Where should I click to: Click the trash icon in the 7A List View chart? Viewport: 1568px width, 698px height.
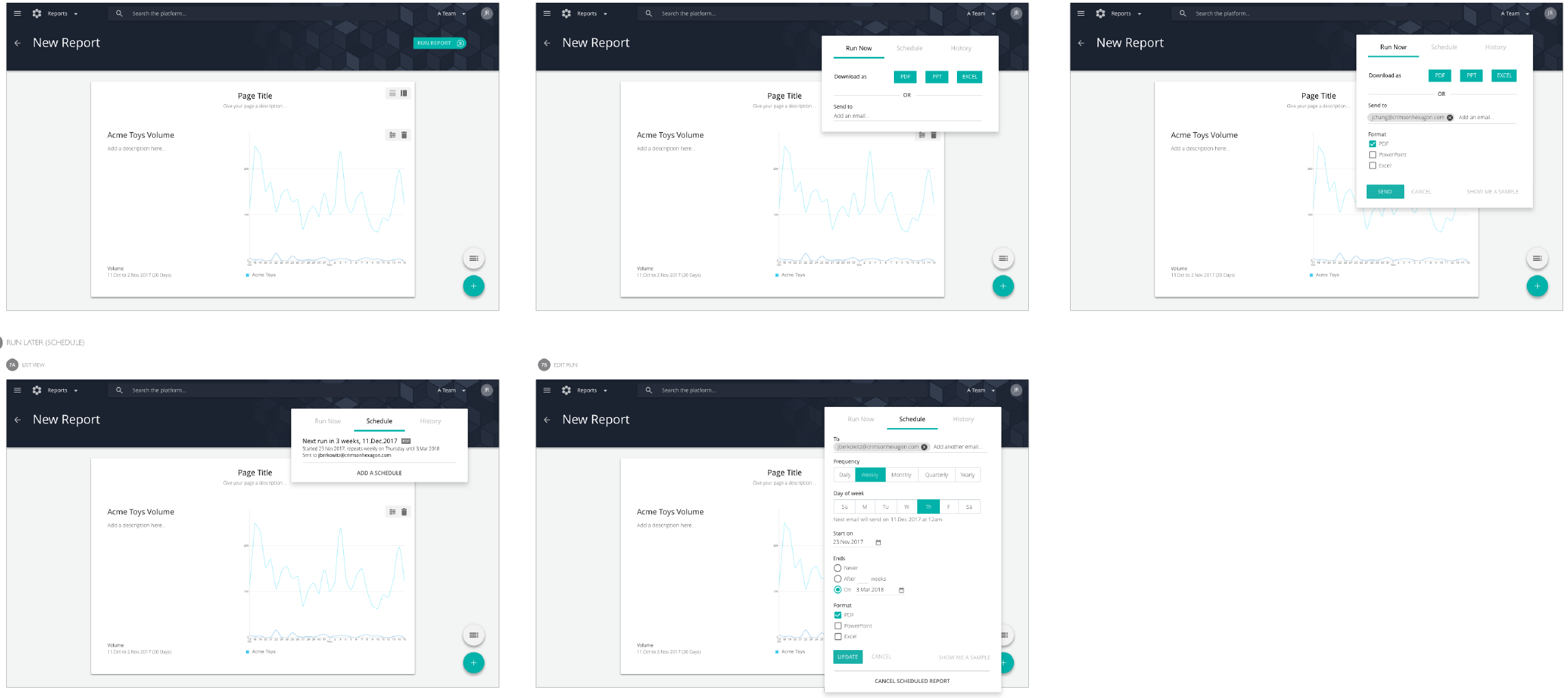(404, 512)
